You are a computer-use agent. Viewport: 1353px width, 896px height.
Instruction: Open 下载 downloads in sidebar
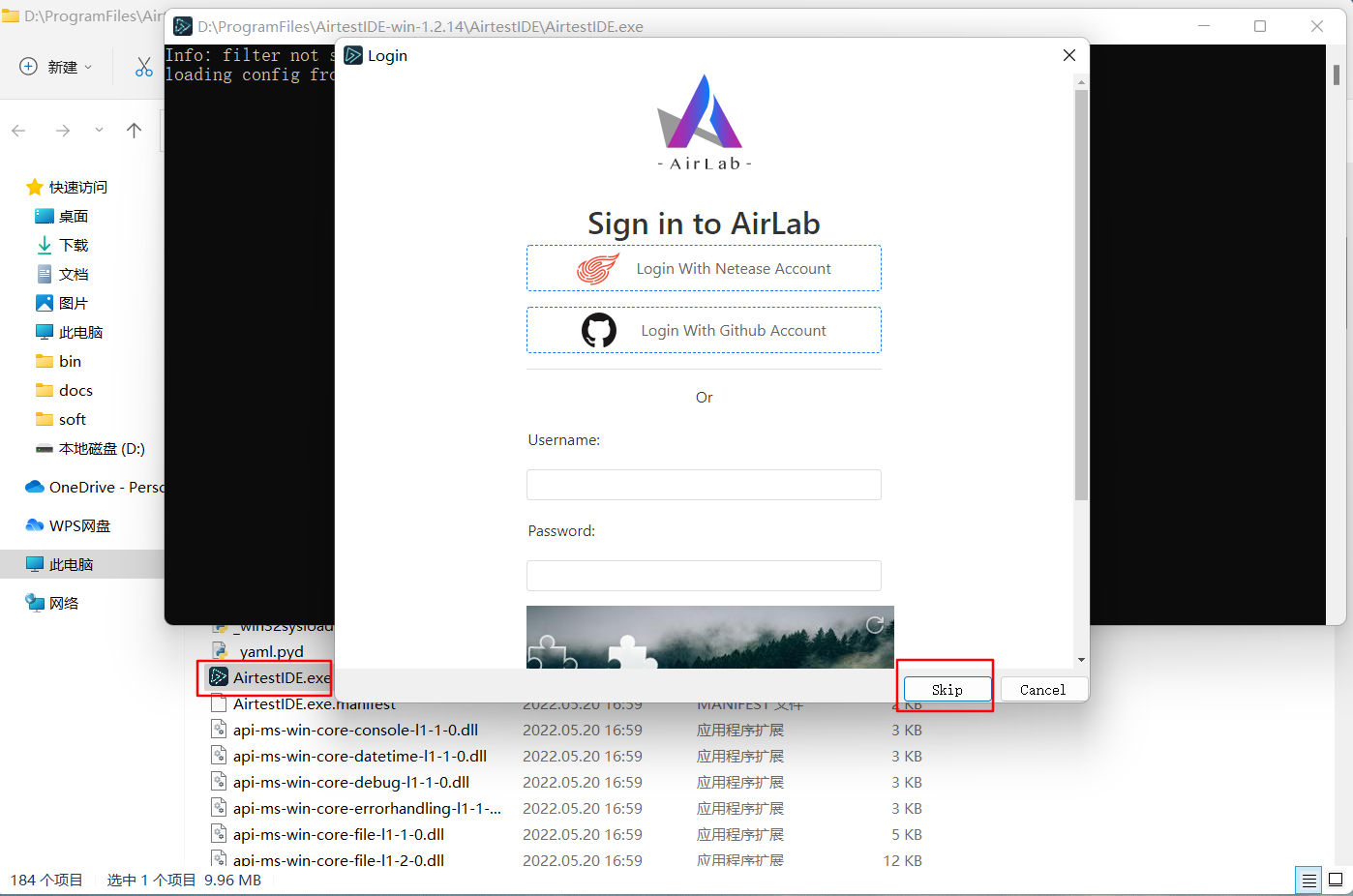click(62, 245)
